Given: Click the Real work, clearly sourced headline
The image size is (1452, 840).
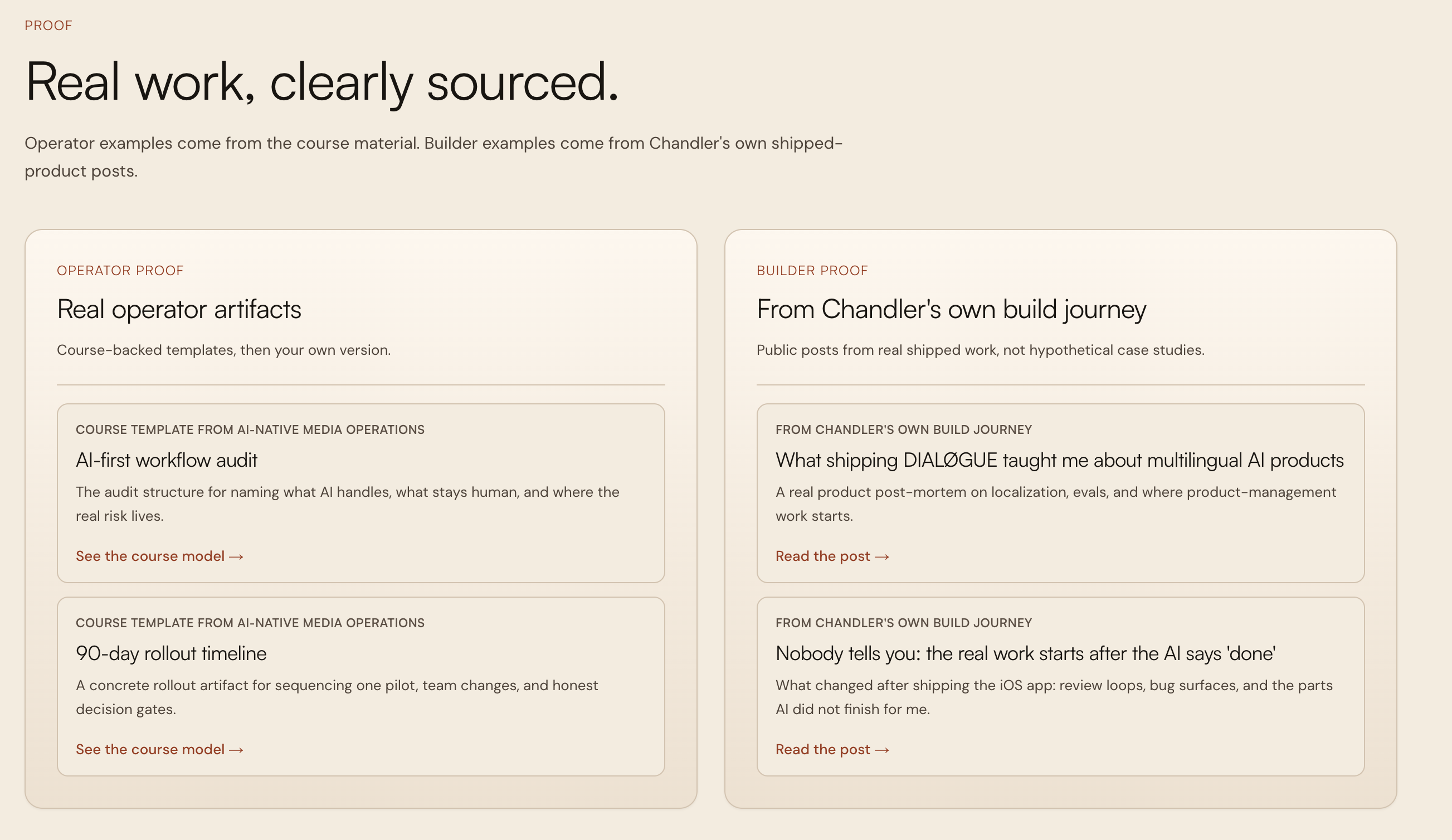Looking at the screenshot, I should (321, 82).
